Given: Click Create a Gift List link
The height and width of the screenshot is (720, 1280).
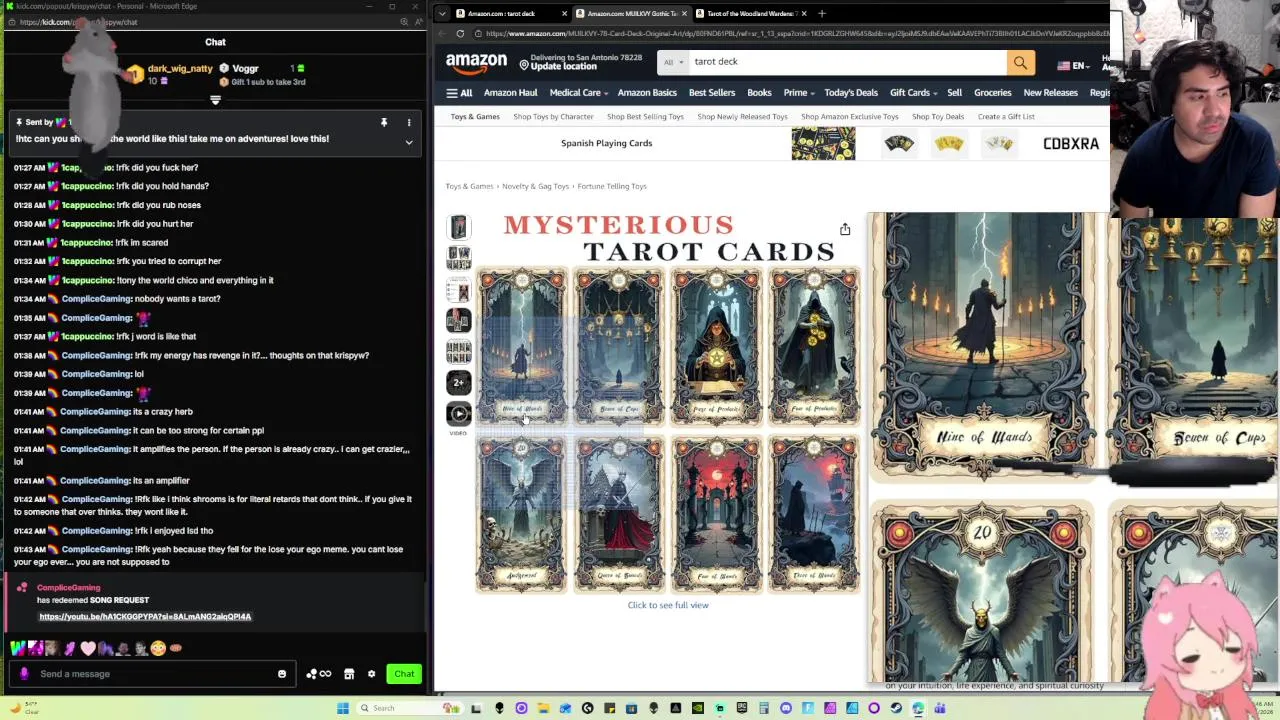Looking at the screenshot, I should 1006,117.
